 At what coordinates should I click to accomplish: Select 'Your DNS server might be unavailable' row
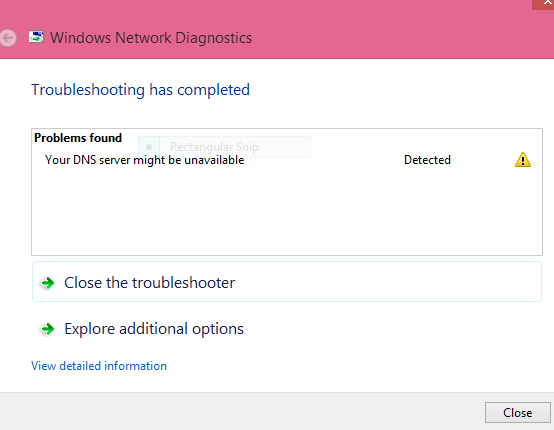[287, 160]
